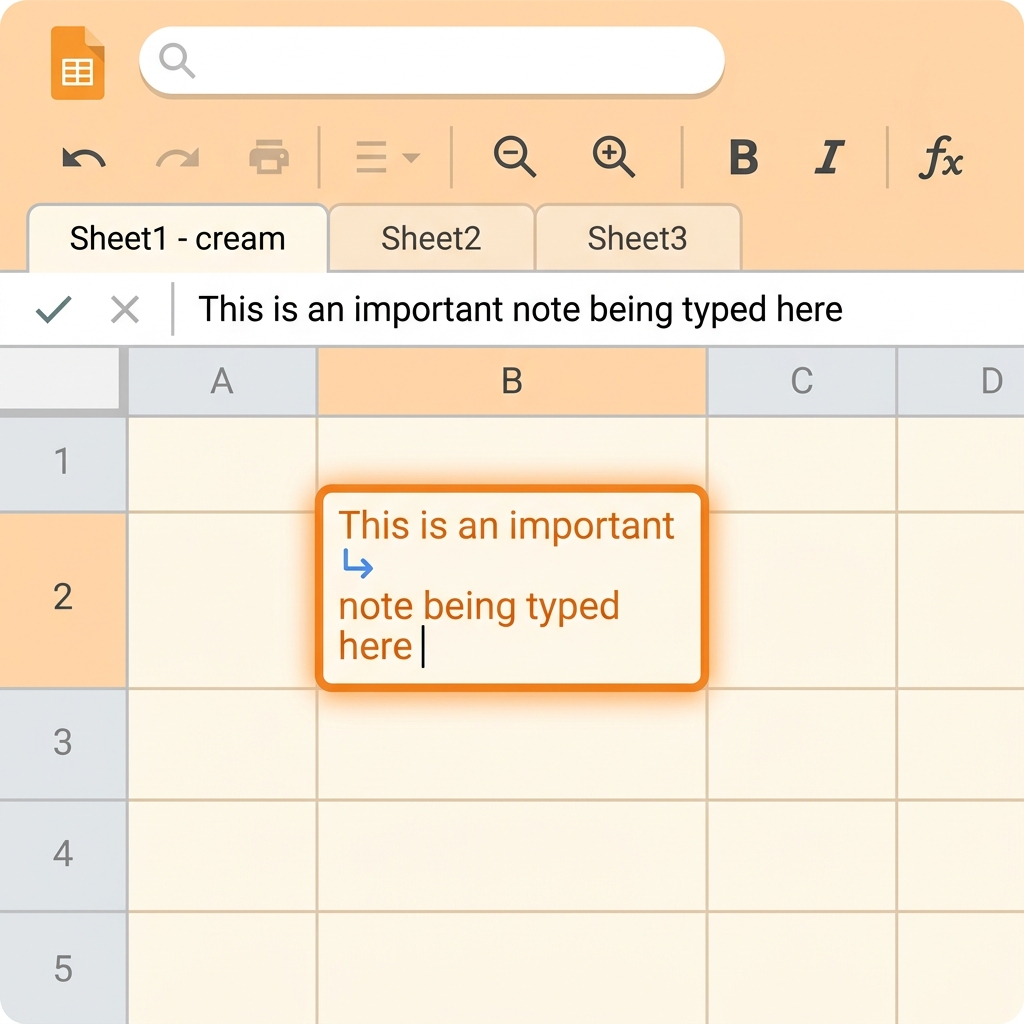Click inside the formula bar text
The width and height of the screenshot is (1024, 1024).
(x=520, y=309)
